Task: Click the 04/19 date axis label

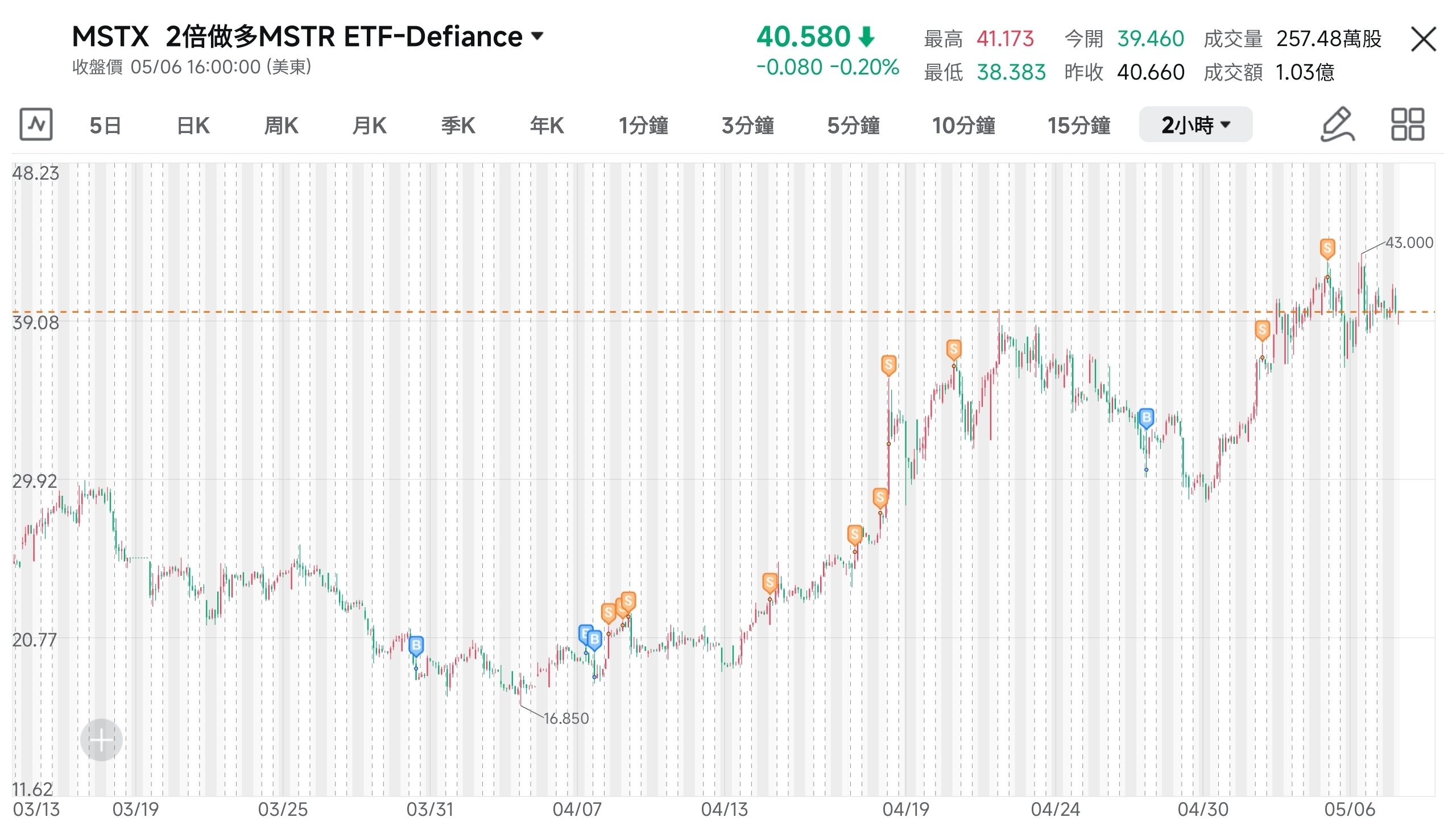Action: click(x=906, y=810)
